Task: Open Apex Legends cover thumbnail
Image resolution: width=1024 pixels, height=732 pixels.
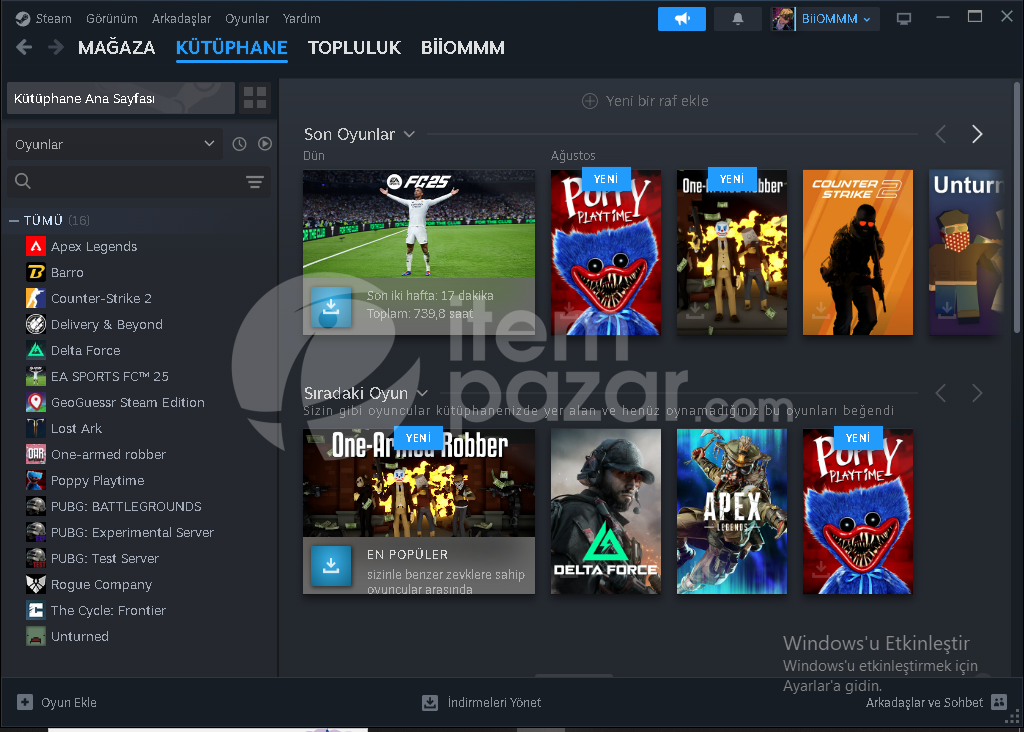Action: point(731,511)
